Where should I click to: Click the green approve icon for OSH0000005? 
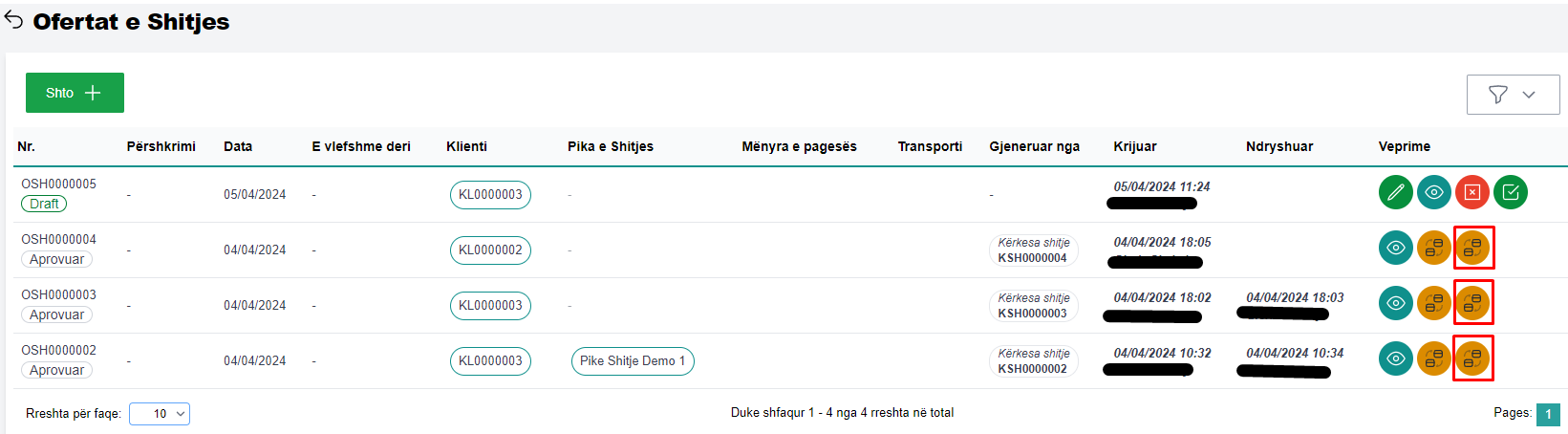[1511, 192]
